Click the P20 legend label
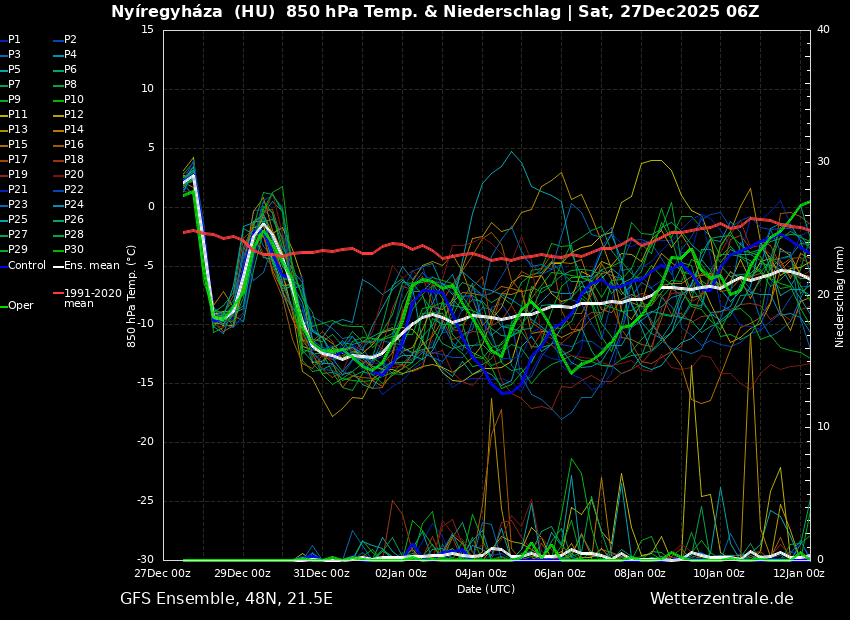The width and height of the screenshot is (850, 620). point(74,175)
